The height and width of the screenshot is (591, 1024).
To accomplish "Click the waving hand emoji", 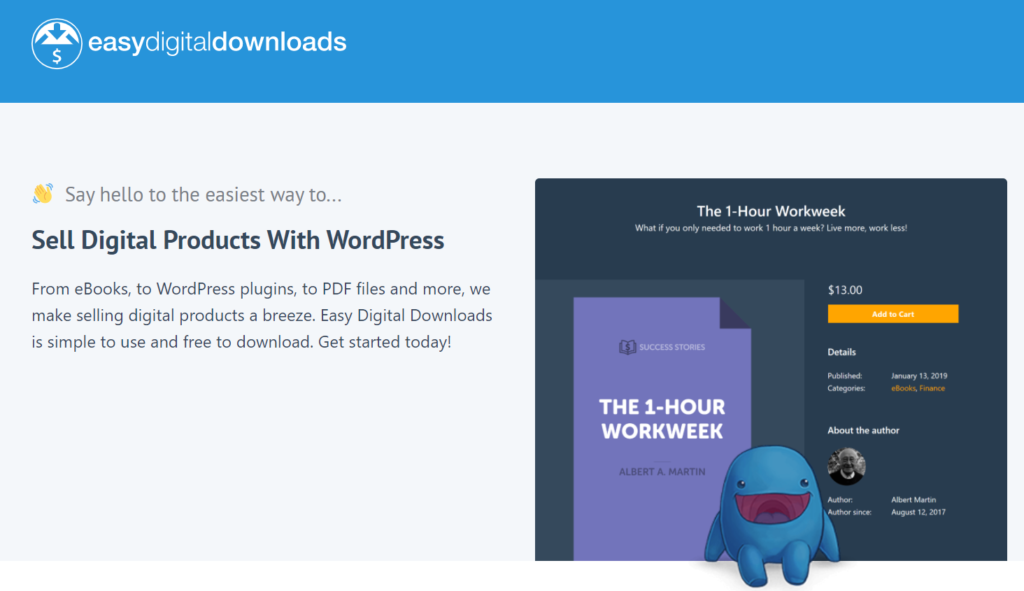I will (x=43, y=193).
